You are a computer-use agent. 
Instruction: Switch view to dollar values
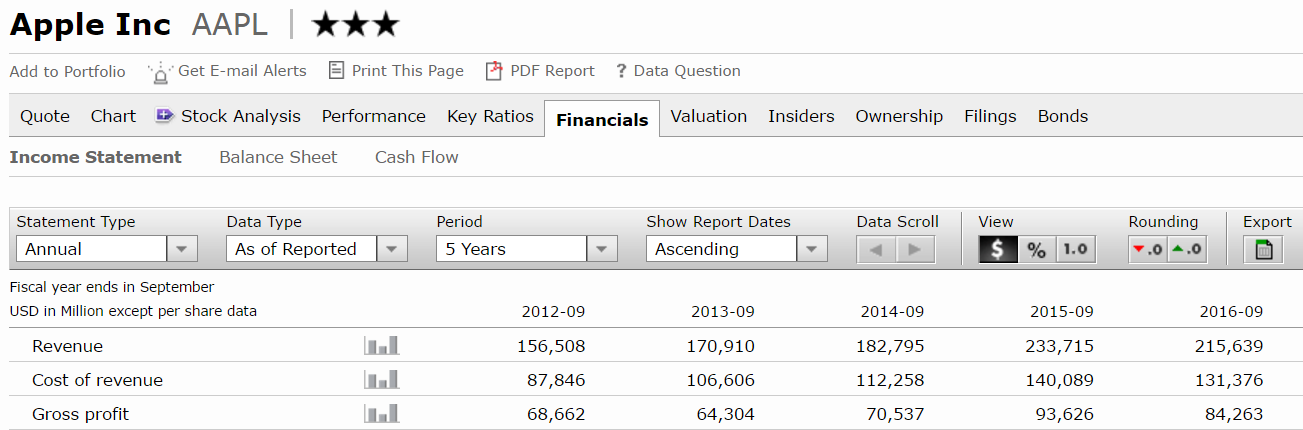point(997,249)
